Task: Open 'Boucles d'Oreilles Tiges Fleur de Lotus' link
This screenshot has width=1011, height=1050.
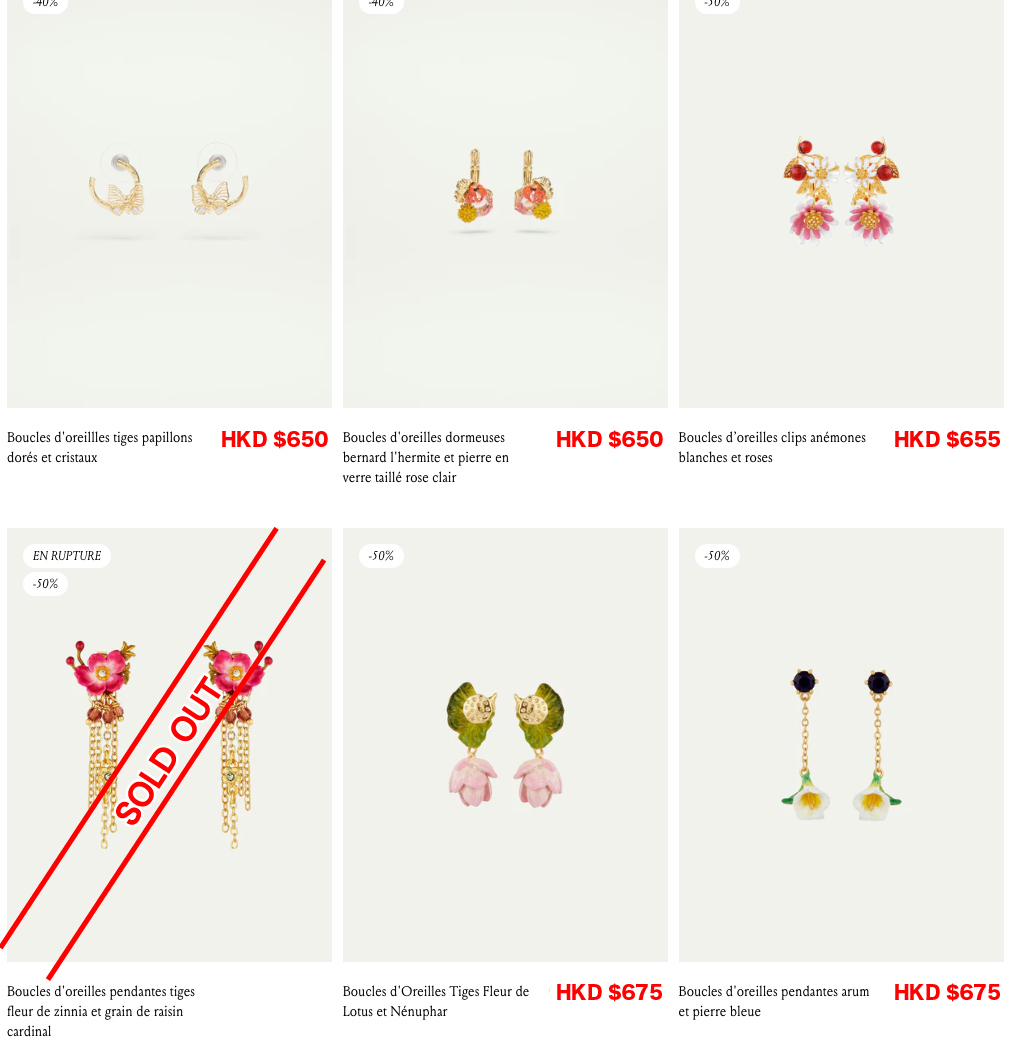Action: [436, 1001]
